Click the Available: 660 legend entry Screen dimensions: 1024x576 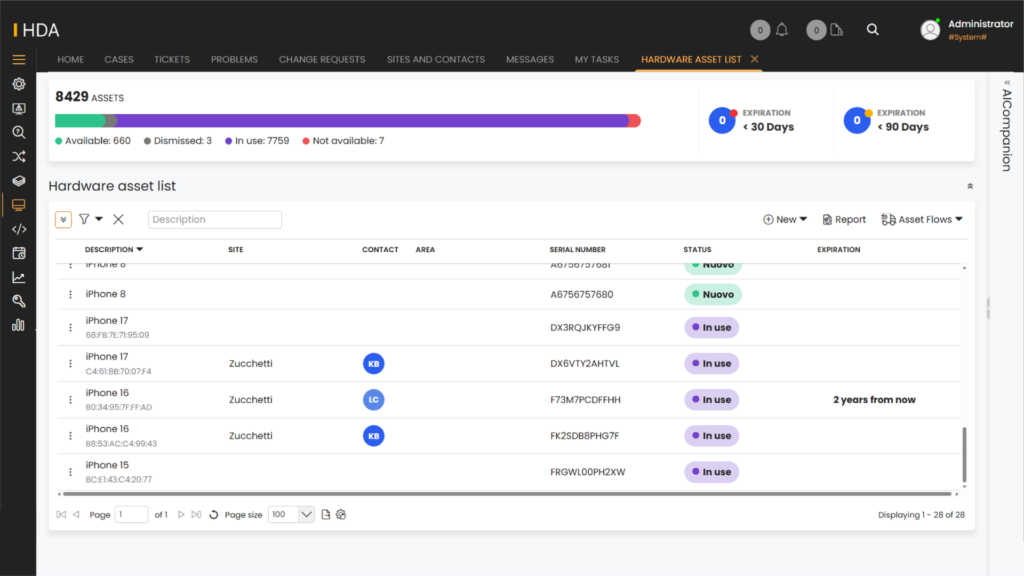click(93, 141)
